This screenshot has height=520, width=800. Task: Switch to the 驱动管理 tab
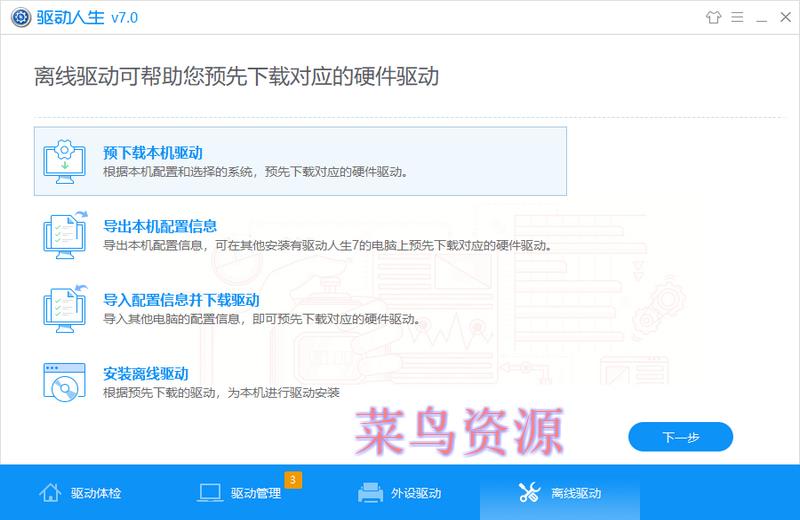(240, 492)
